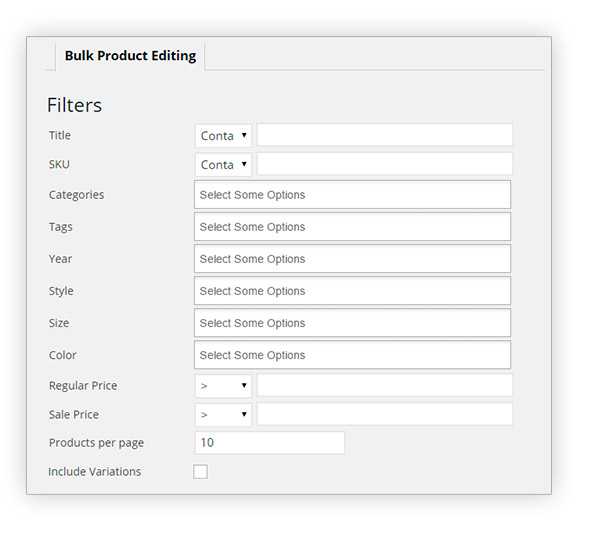
Task: Open the Size multi-select box
Action: [352, 323]
